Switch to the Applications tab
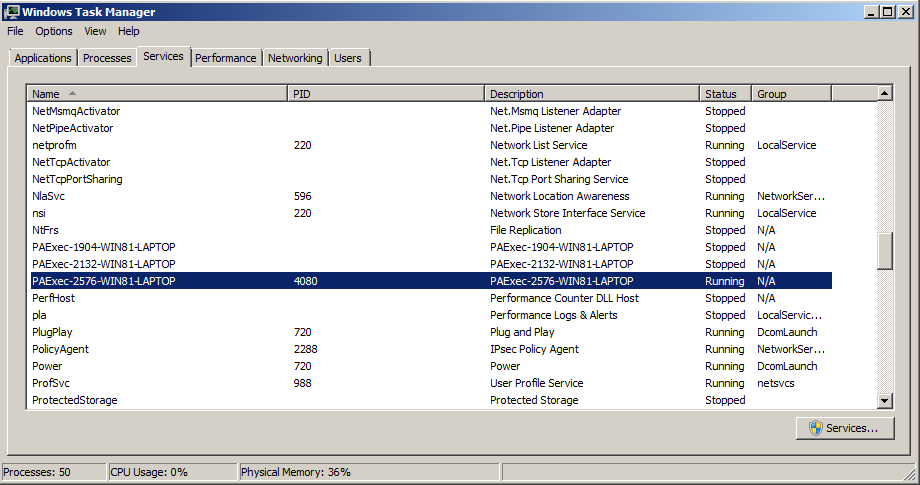Viewport: 920px width, 485px height. coord(43,58)
